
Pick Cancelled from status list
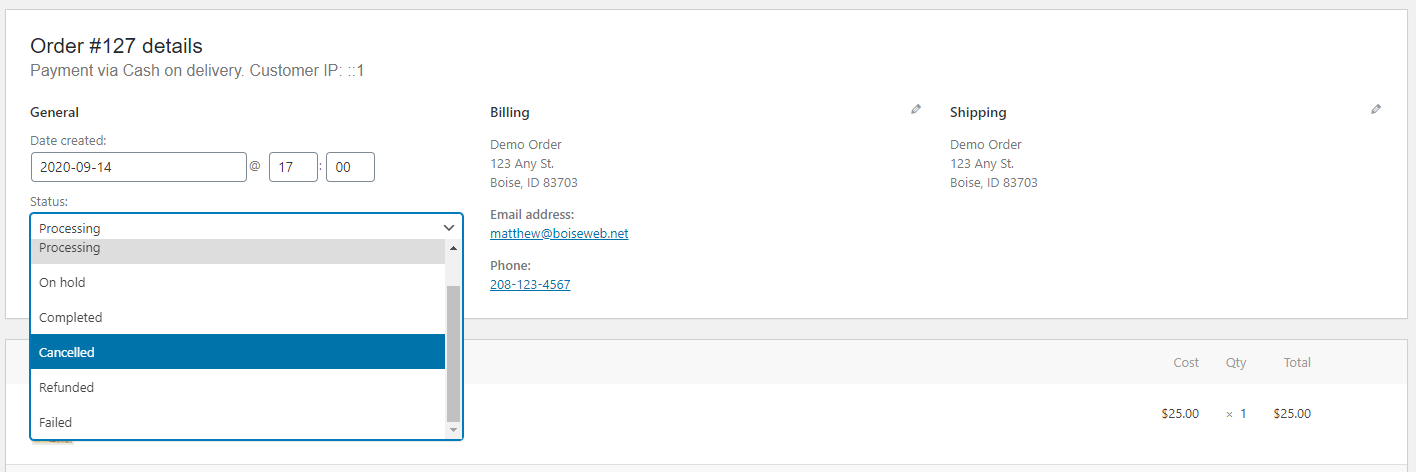pos(238,352)
